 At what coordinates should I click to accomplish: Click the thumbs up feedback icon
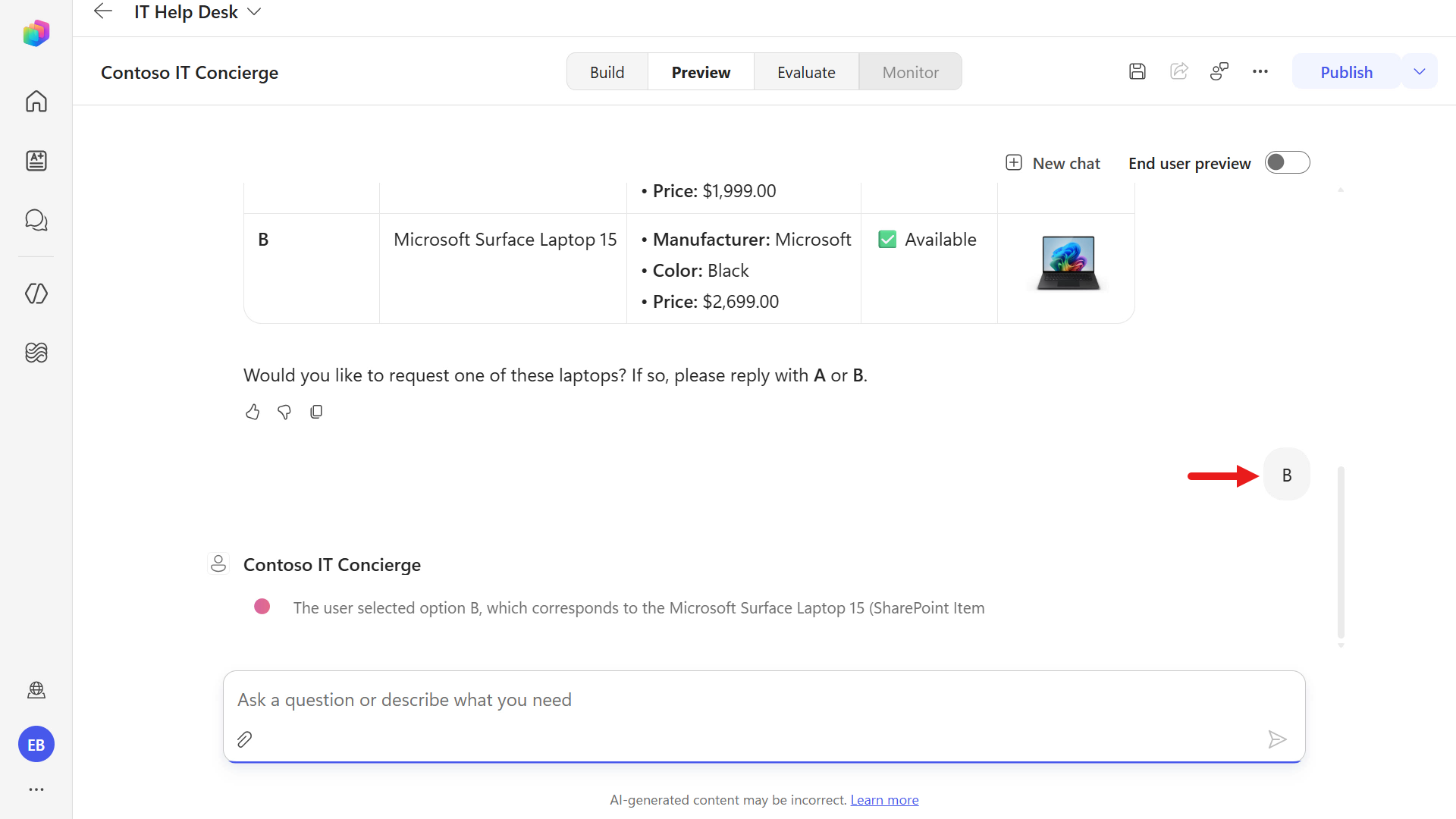pos(253,412)
